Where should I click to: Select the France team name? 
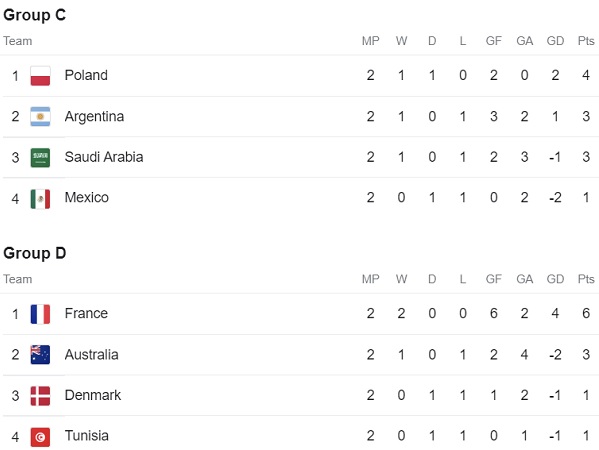click(86, 313)
